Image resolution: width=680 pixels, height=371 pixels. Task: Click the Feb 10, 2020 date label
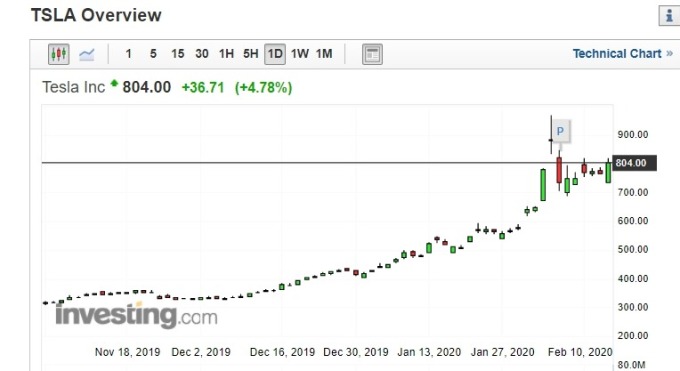[x=580, y=352]
